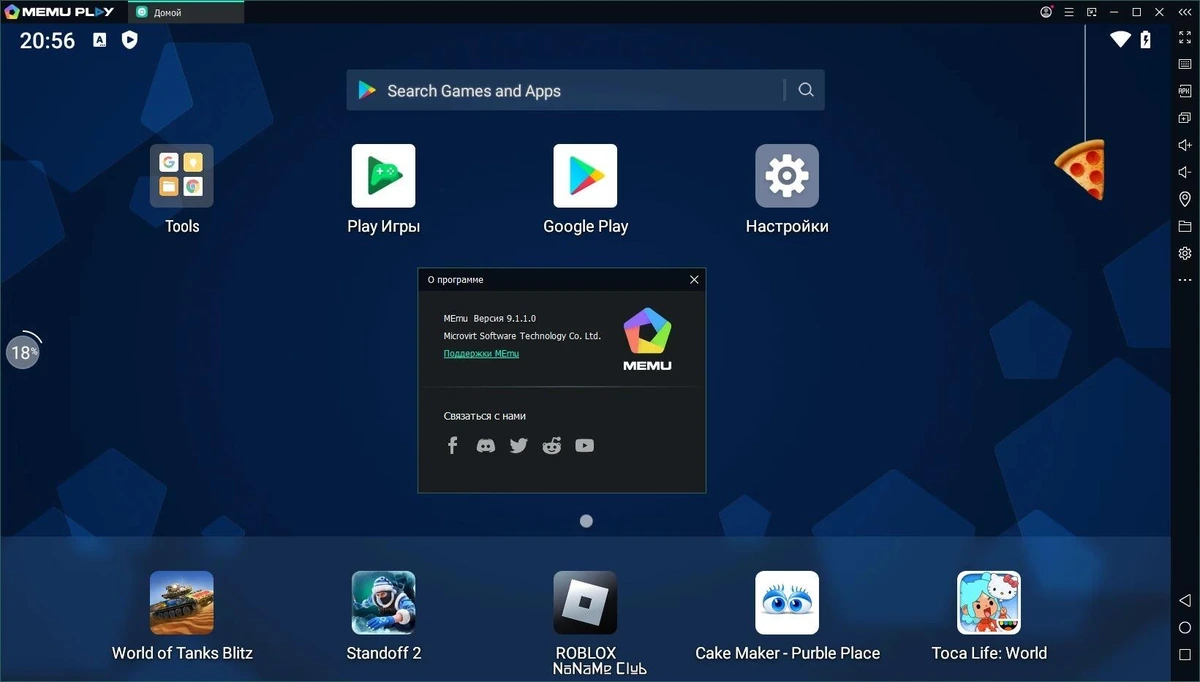Image resolution: width=1200 pixels, height=682 pixels.
Task: Click the keyboard language A indicator
Action: [x=100, y=40]
